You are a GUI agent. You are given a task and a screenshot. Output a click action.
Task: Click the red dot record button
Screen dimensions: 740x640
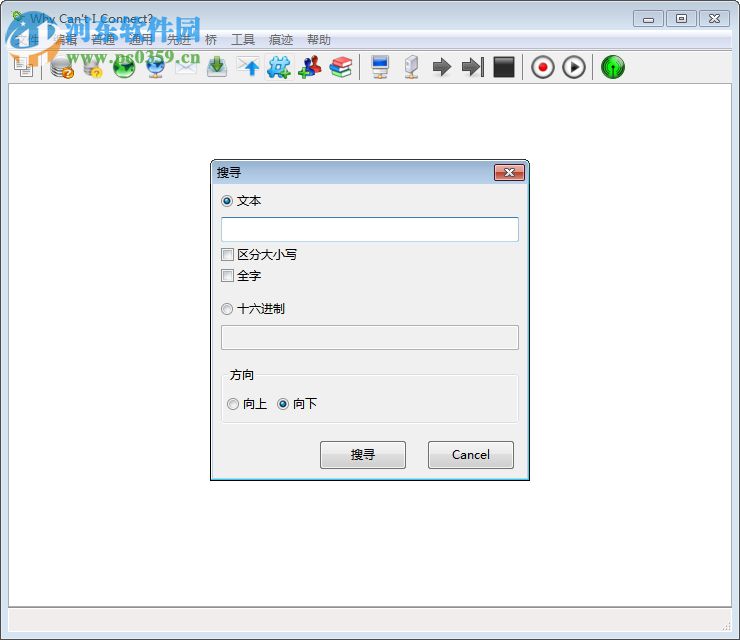tap(543, 67)
